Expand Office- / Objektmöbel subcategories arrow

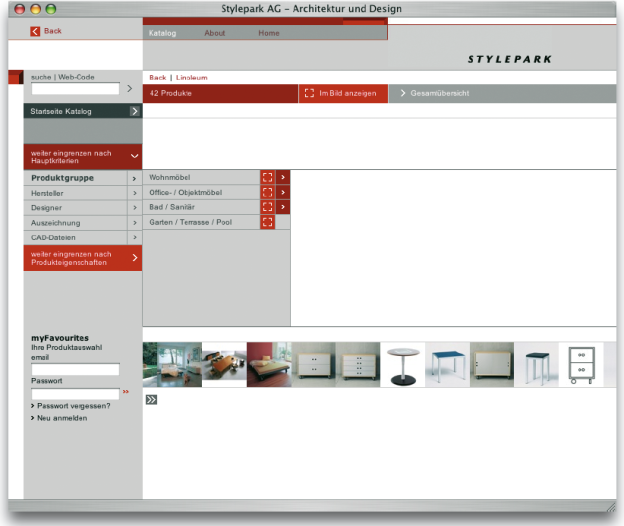pos(283,193)
